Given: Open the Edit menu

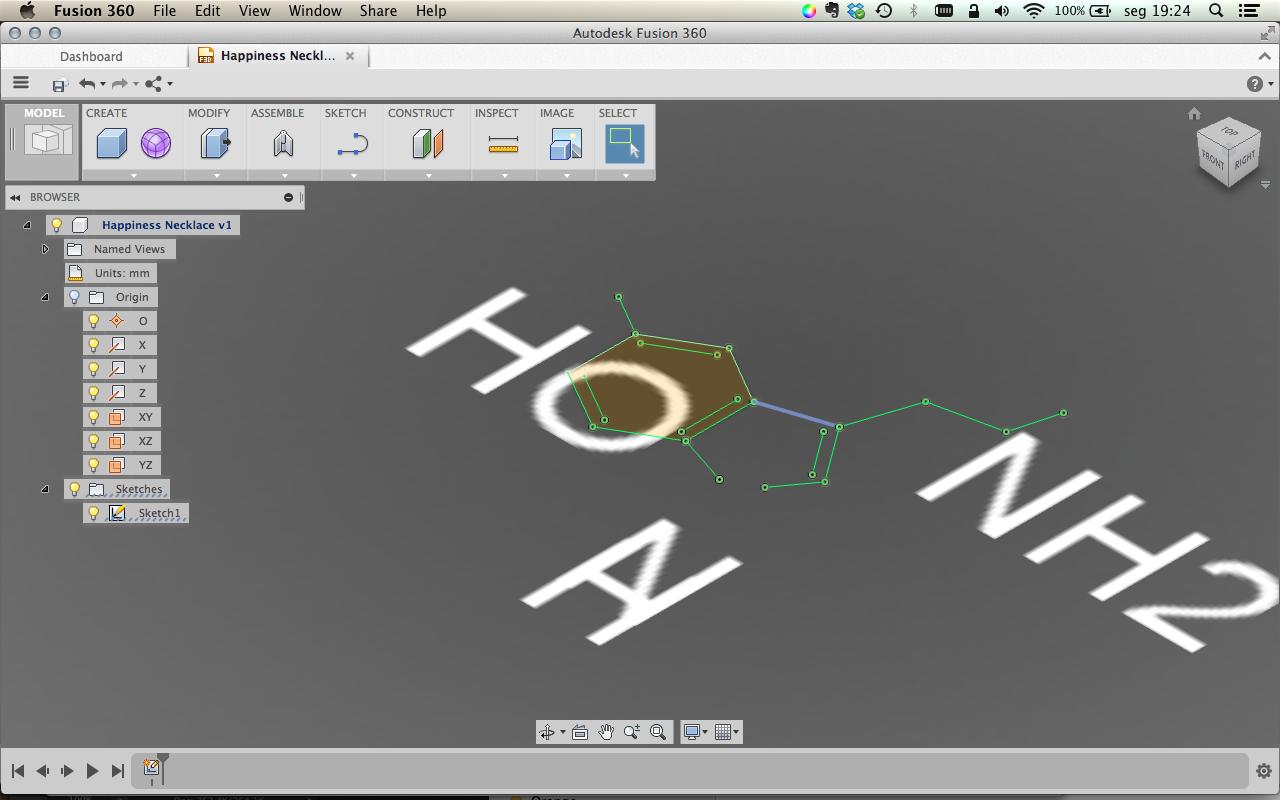Looking at the screenshot, I should click(x=208, y=11).
